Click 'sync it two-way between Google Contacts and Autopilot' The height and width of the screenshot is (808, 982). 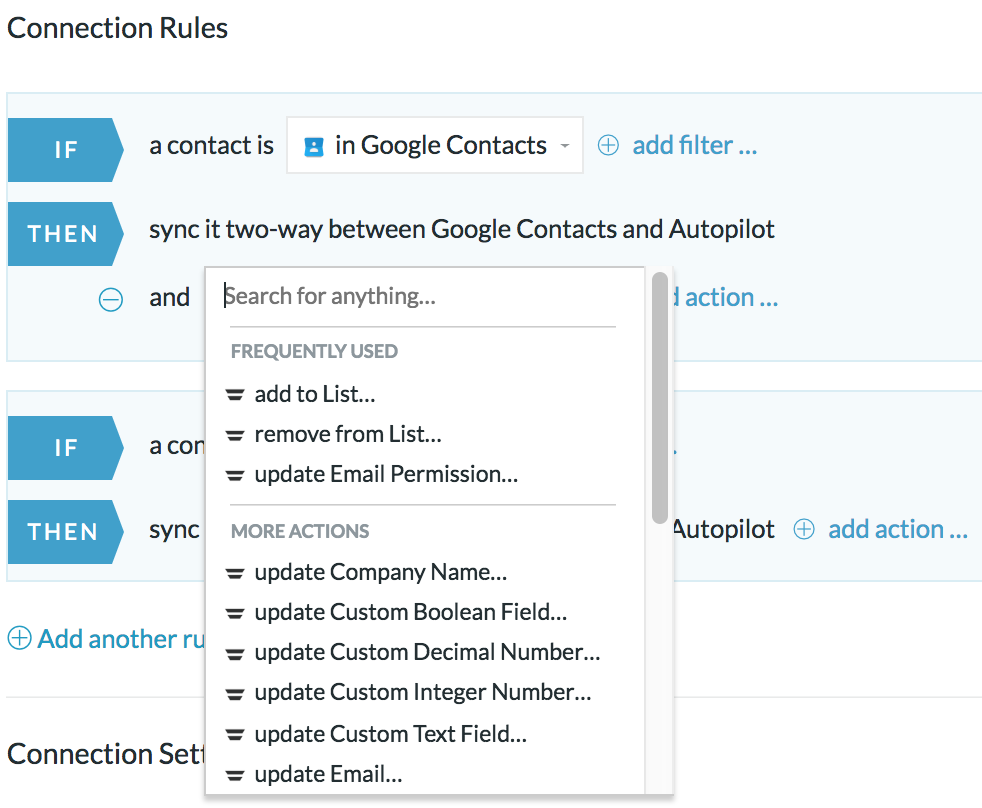click(462, 229)
